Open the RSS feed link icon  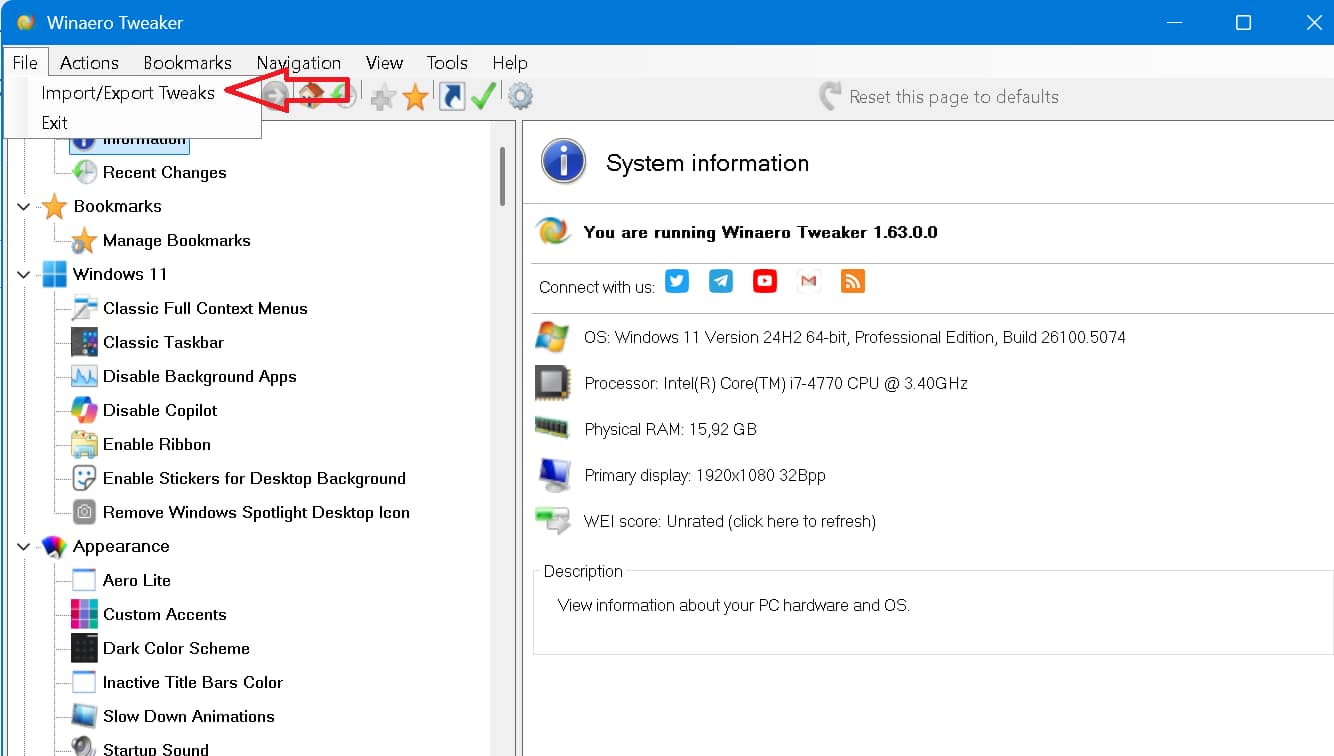pyautogui.click(x=853, y=281)
